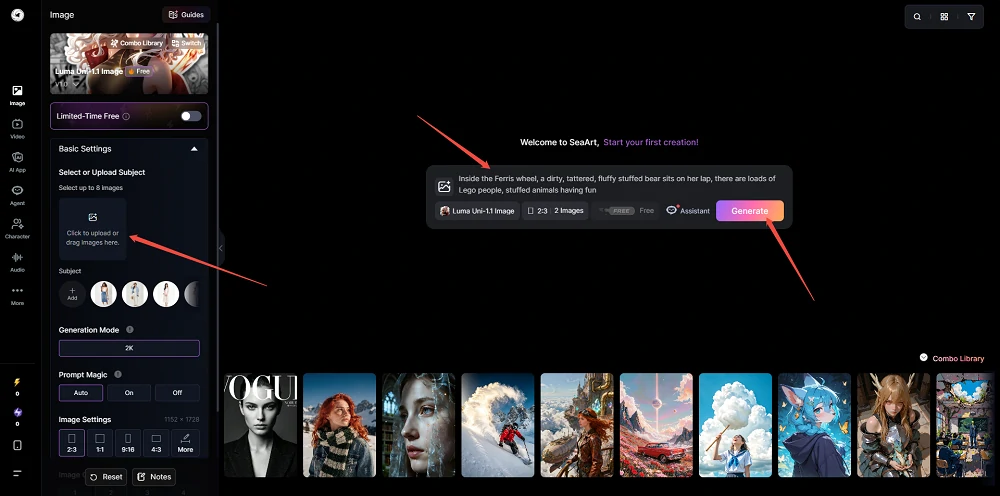Click the Add subject plus button
Screen dimensions: 1000x496
[x=72, y=294]
